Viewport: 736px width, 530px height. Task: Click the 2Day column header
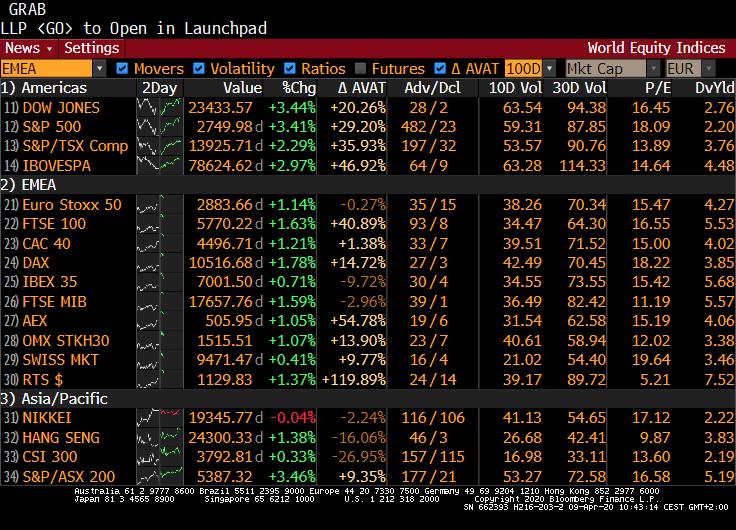click(x=160, y=88)
